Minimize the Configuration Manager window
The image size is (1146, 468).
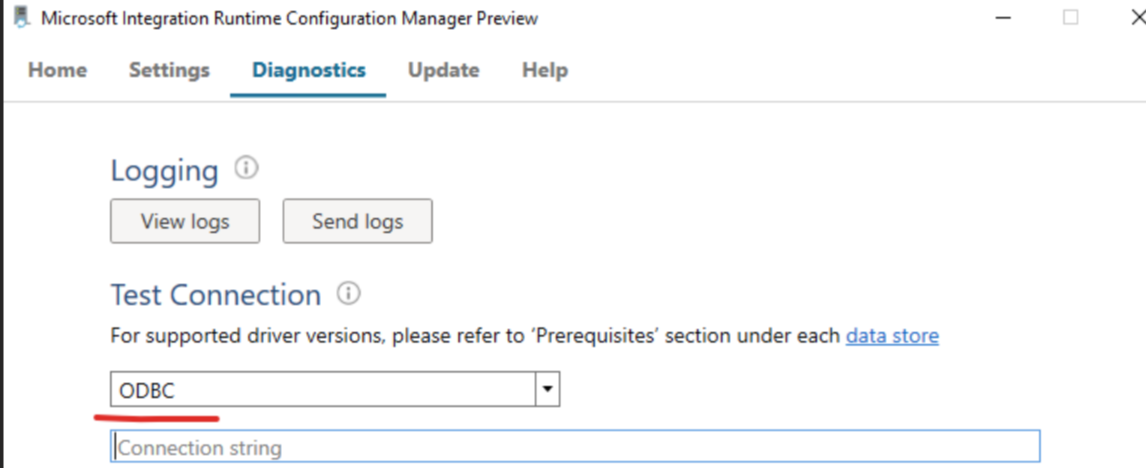1003,18
